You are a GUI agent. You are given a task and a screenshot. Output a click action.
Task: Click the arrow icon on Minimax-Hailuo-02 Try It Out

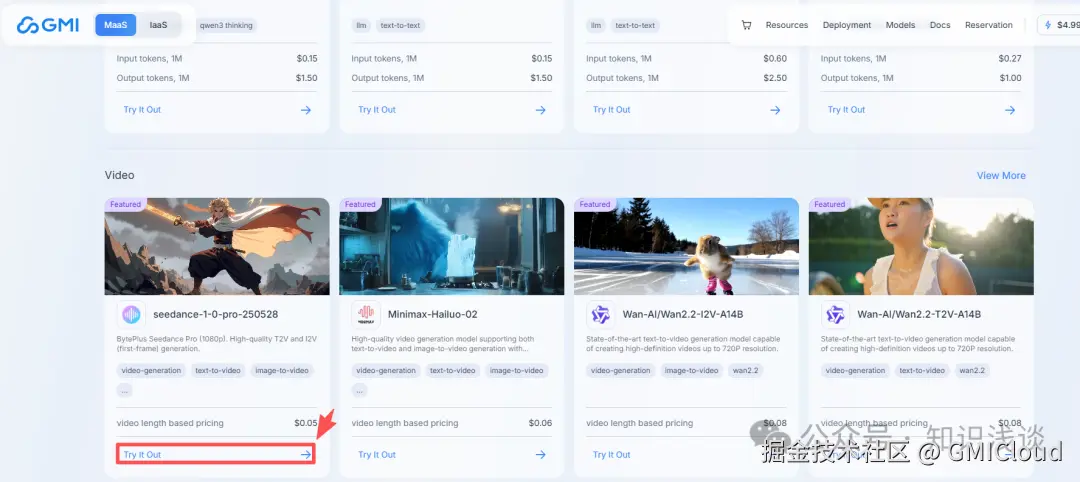[541, 454]
